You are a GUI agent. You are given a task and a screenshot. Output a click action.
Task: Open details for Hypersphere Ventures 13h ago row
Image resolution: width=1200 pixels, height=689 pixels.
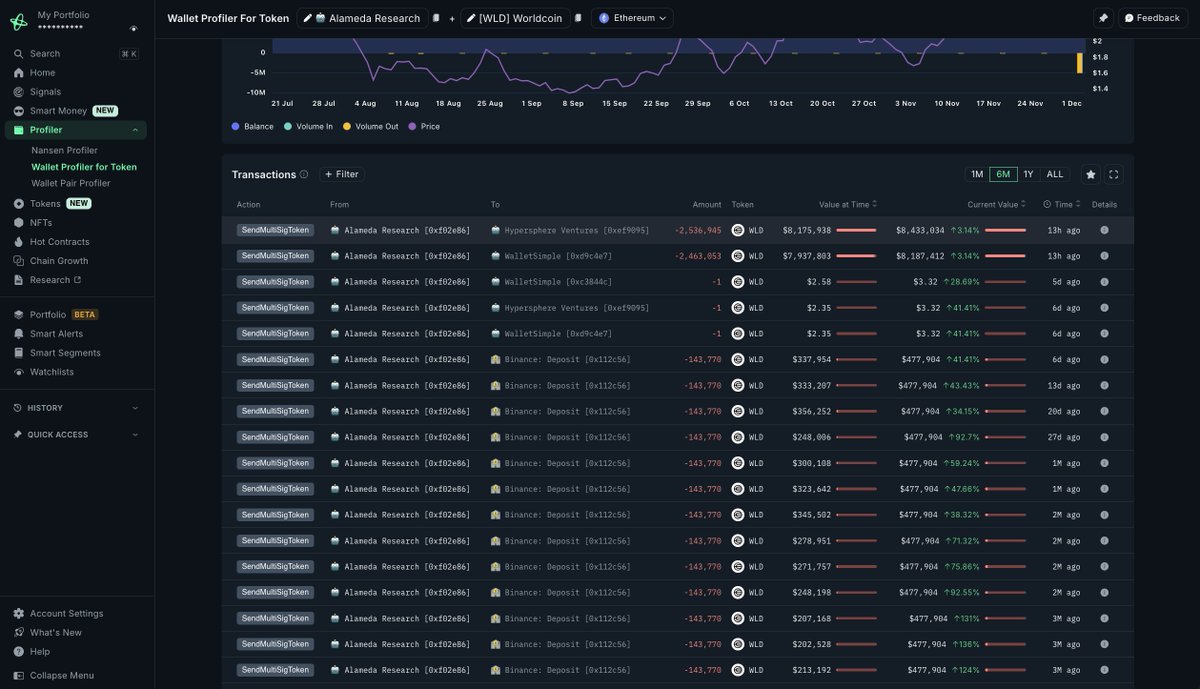pos(1104,230)
